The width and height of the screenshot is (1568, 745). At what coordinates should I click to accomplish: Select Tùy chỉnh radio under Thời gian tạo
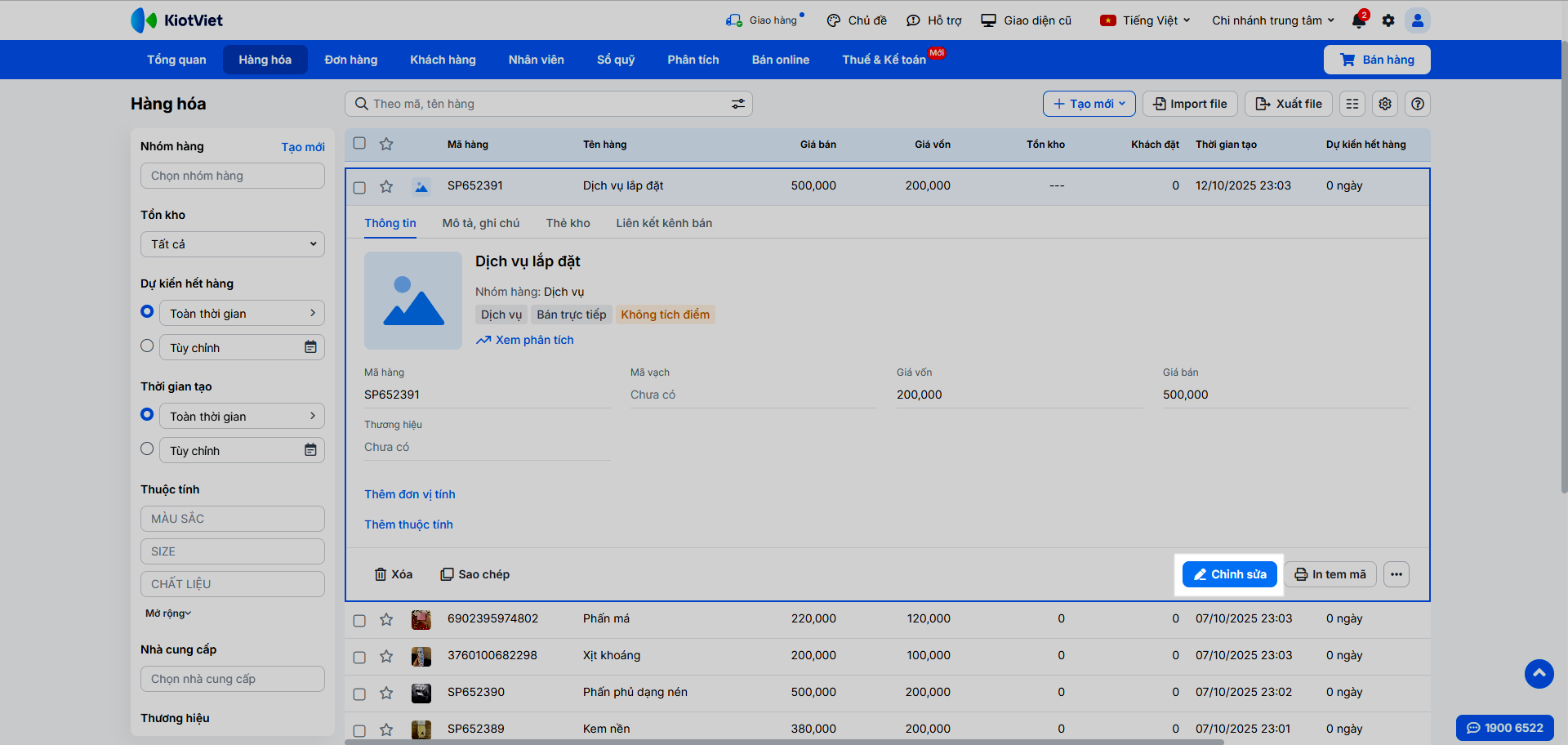point(147,448)
